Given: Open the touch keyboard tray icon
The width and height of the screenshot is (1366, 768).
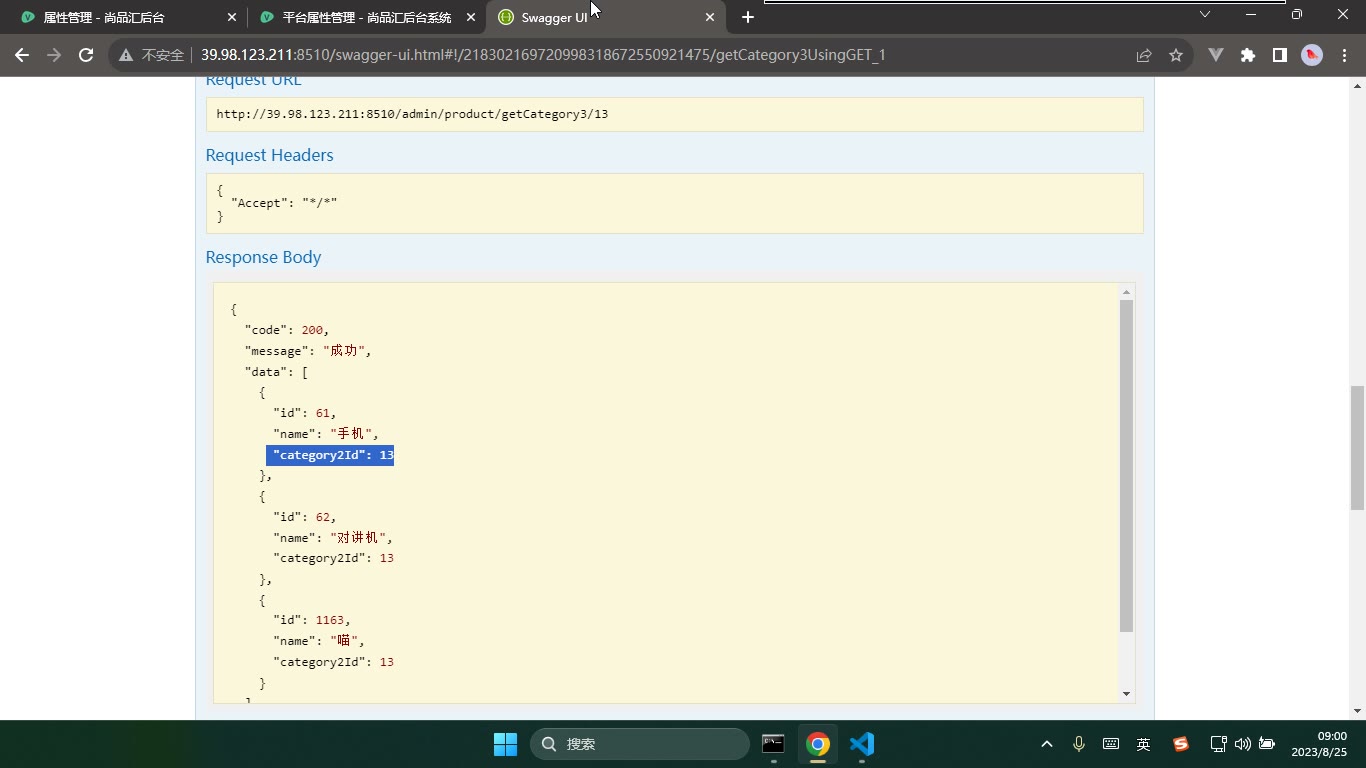Looking at the screenshot, I should [1111, 744].
